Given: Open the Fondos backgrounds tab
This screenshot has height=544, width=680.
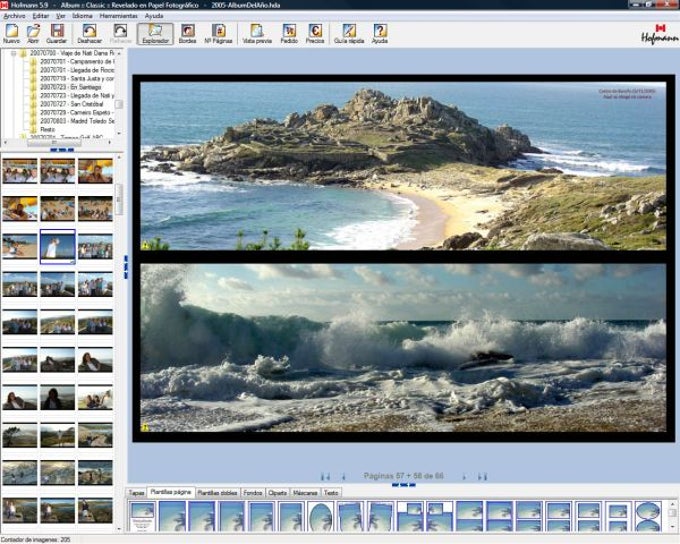Looking at the screenshot, I should click(253, 493).
